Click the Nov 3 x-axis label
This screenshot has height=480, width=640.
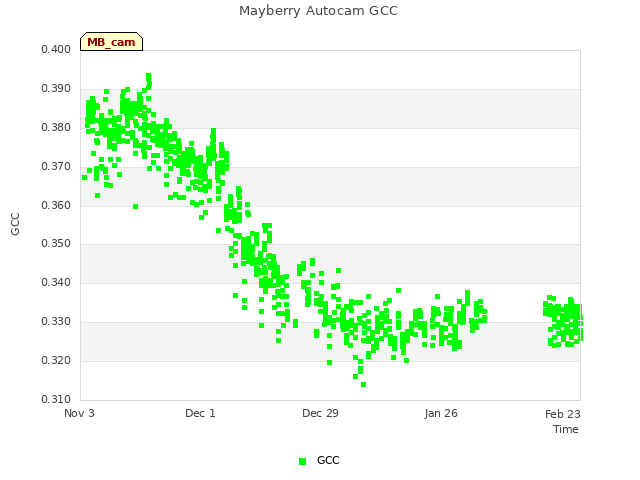(x=79, y=413)
